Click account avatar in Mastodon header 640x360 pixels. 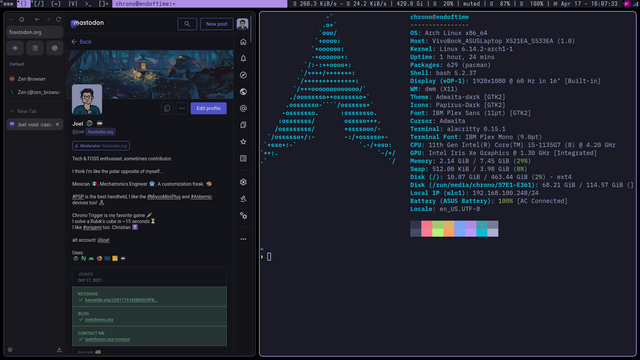coord(242,24)
